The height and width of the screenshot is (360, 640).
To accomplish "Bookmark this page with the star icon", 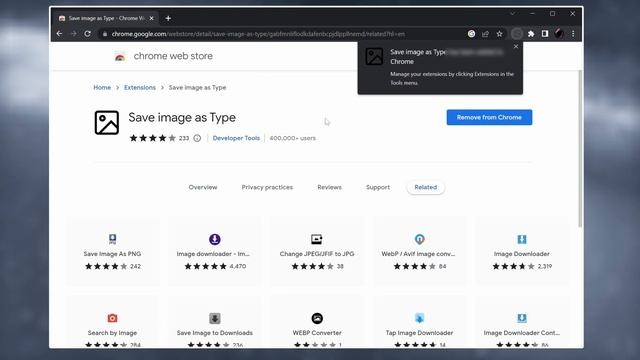I will click(x=499, y=34).
